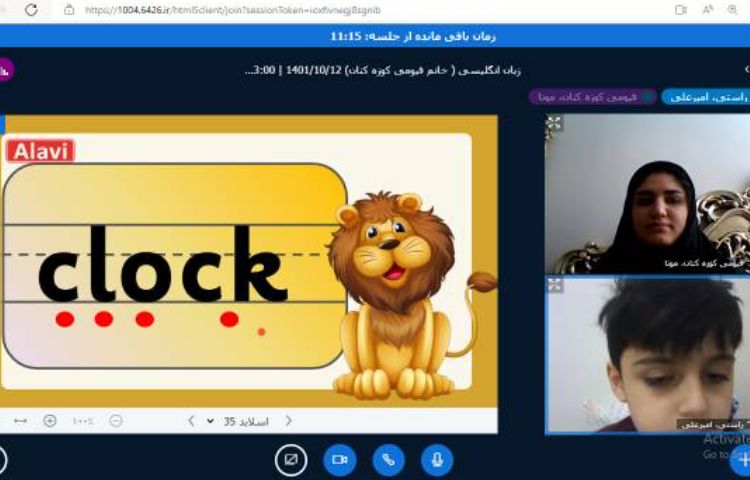The image size is (750, 480).
Task: Zoom out the slide with minus icon
Action: point(116,421)
